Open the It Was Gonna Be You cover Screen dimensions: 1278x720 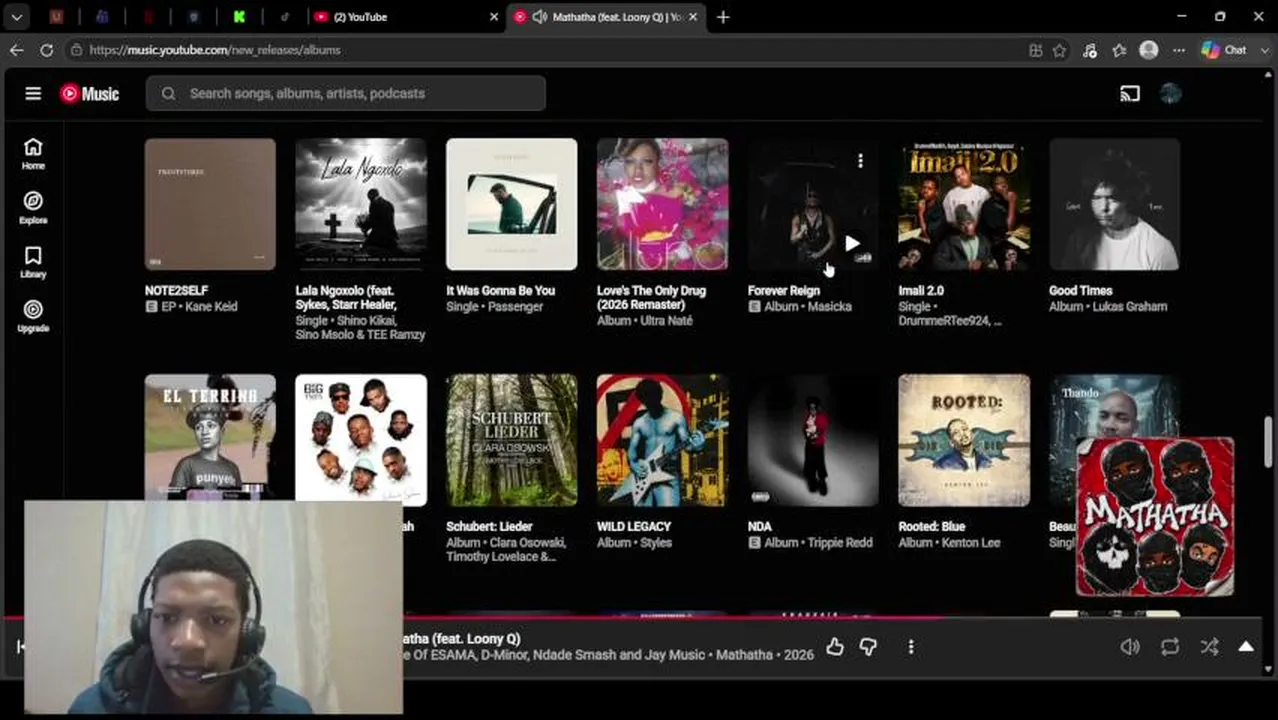coord(512,204)
